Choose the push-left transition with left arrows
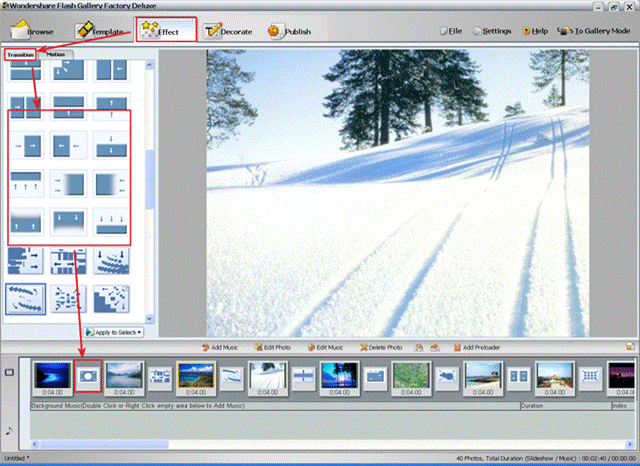Screen dimensions: 640x466 68,145
